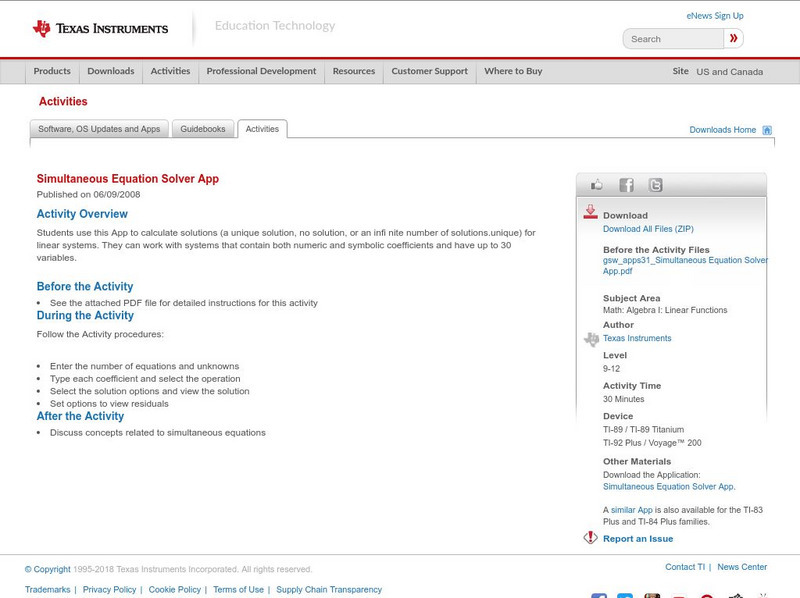Click the red download arrow icon

coord(590,212)
